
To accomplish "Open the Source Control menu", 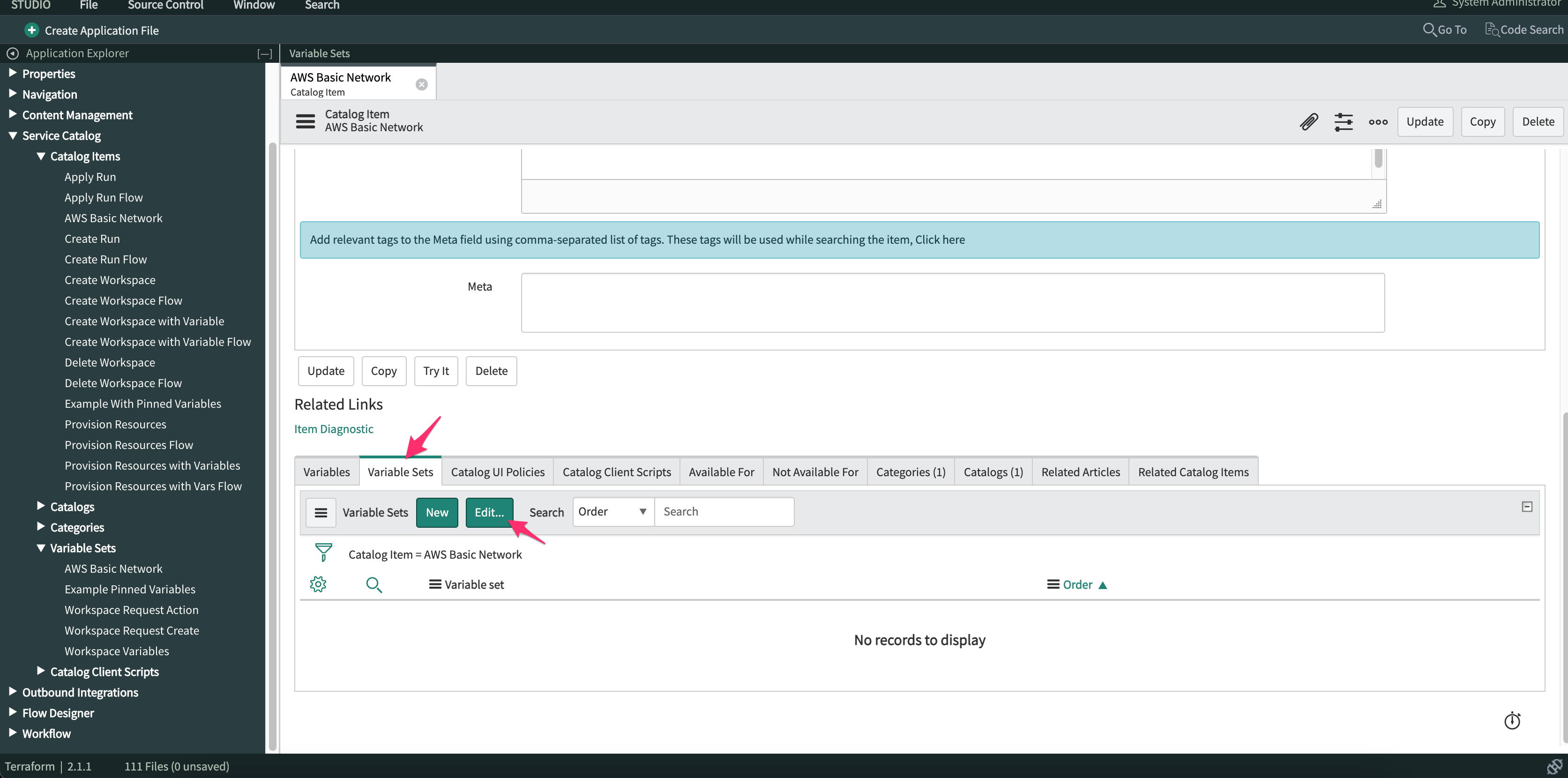I will [x=165, y=6].
